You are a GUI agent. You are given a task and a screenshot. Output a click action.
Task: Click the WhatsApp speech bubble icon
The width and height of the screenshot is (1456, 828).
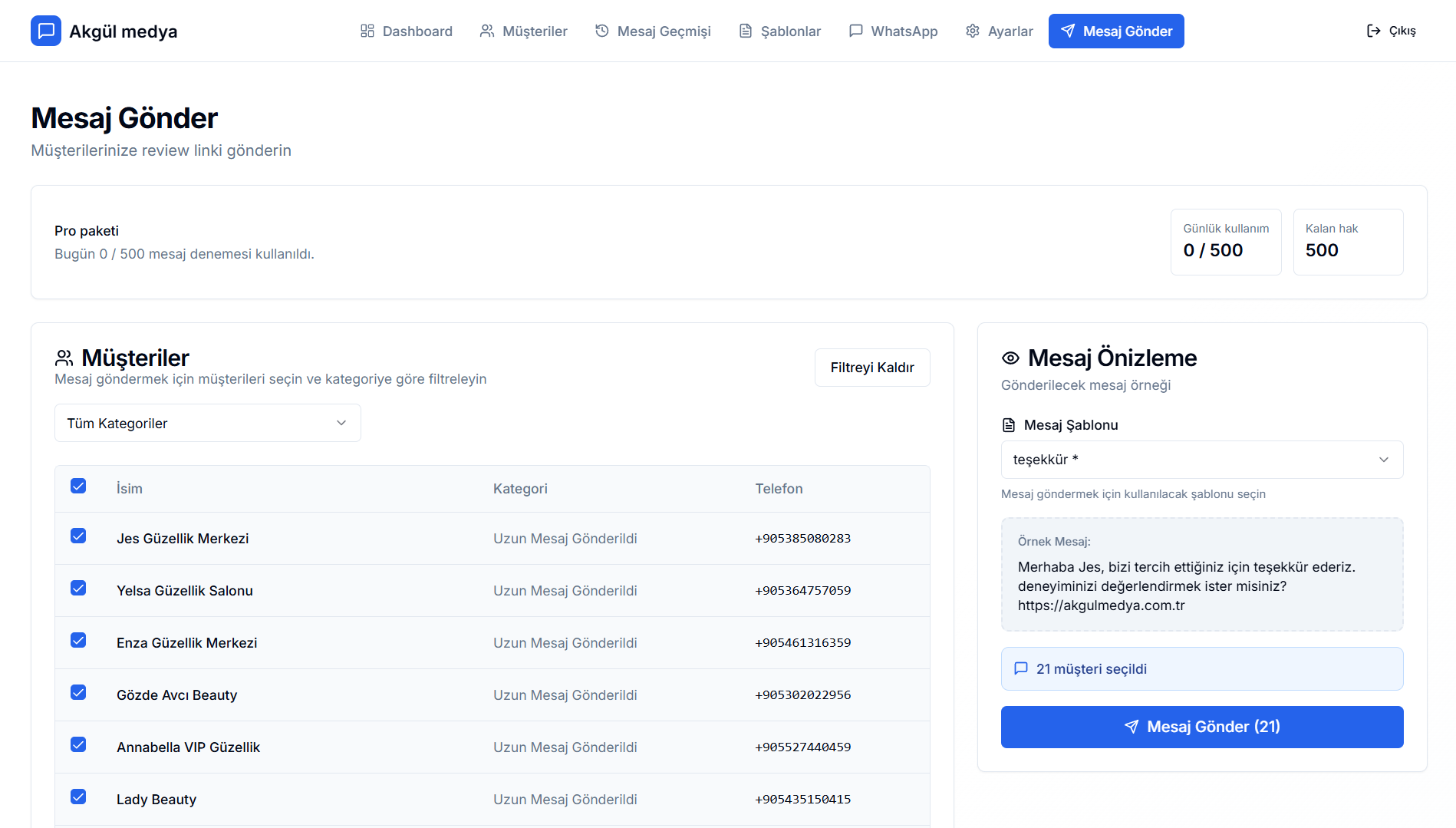[x=856, y=31]
